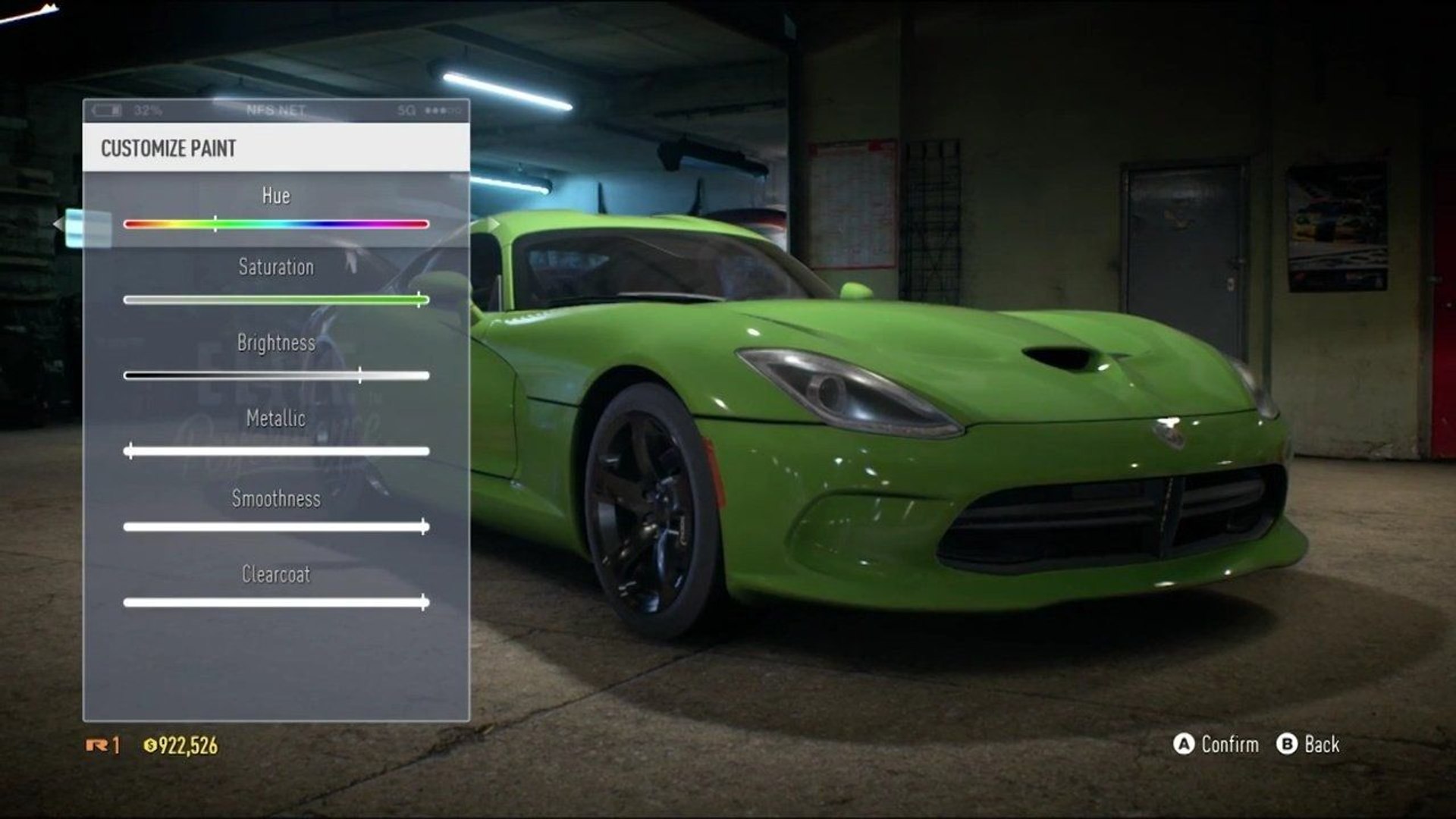This screenshot has height=819, width=1456.
Task: Confirm the paint selection
Action: pos(1217,745)
